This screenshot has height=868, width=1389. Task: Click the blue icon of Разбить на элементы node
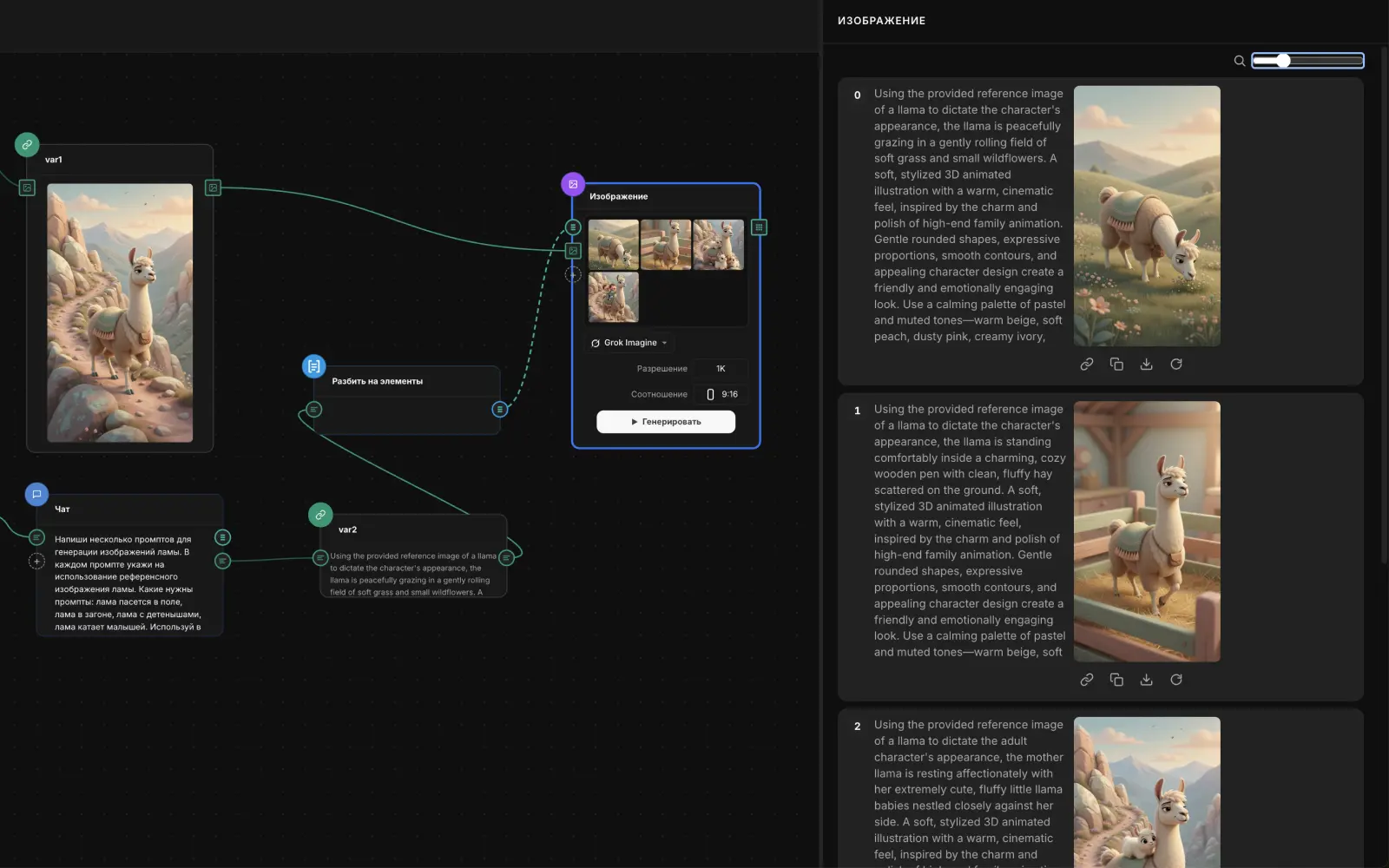click(x=313, y=366)
